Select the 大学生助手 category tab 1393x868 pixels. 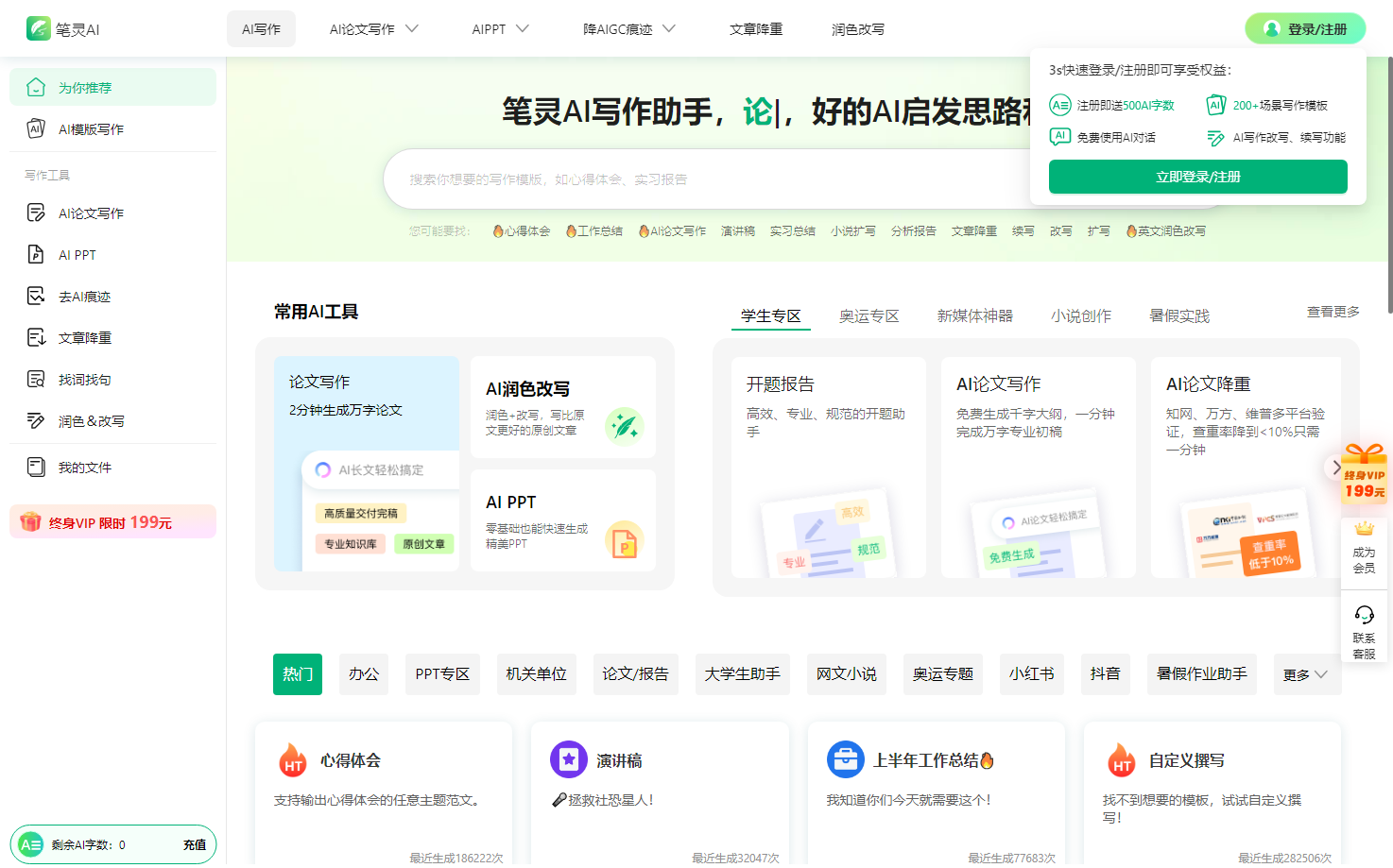743,674
